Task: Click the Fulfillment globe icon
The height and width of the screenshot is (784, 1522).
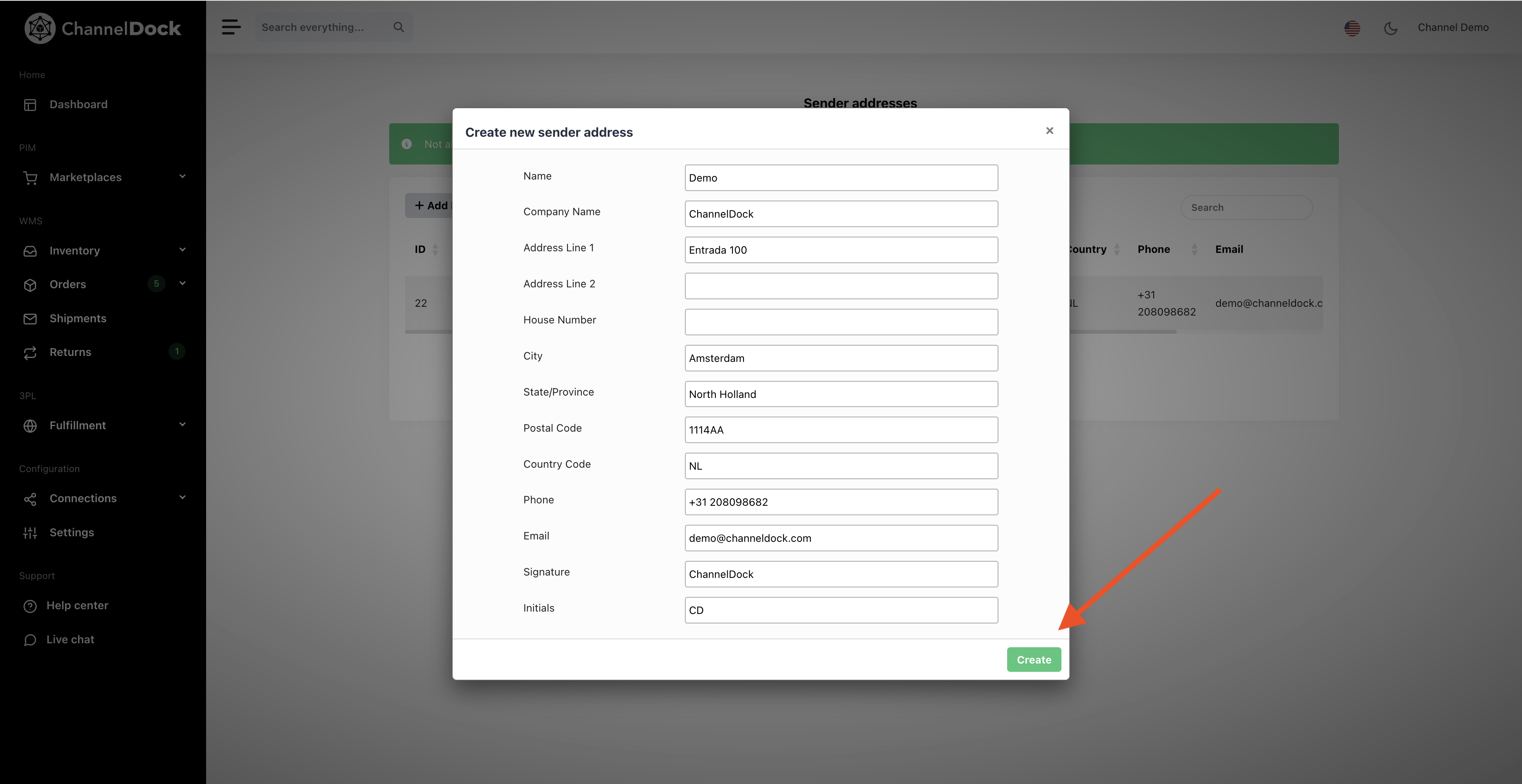Action: coord(30,425)
